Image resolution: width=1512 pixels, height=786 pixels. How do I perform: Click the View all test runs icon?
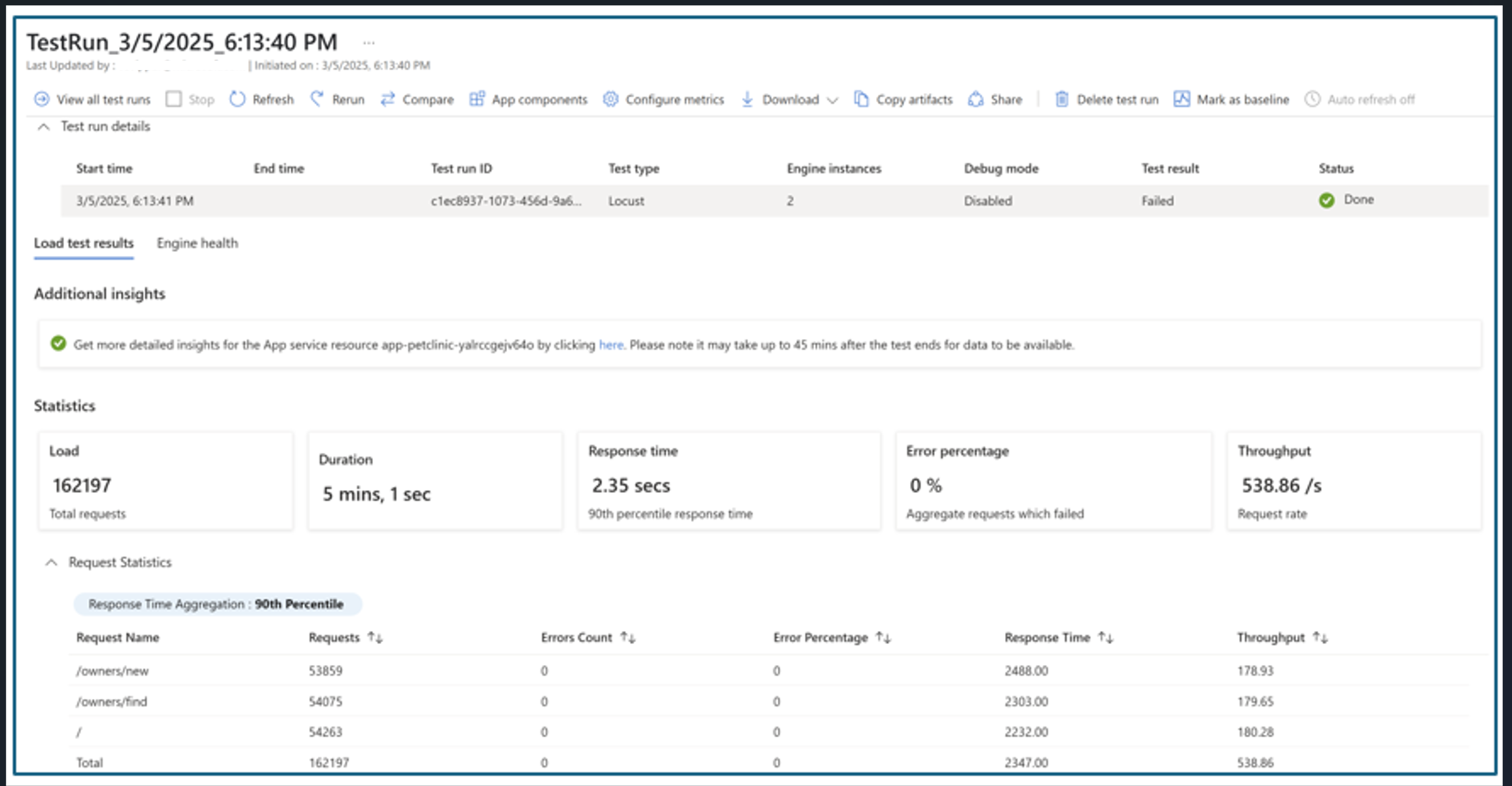point(42,99)
